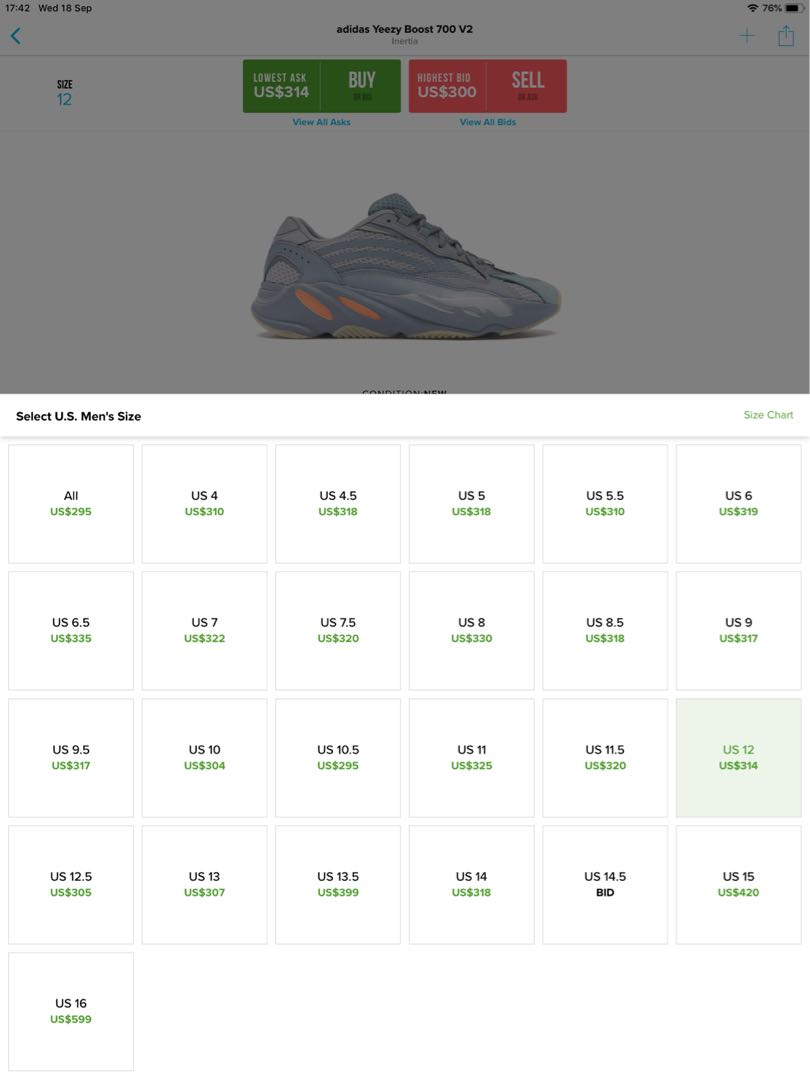The width and height of the screenshot is (810, 1080).
Task: Click View All Bids link
Action: pyautogui.click(x=488, y=122)
